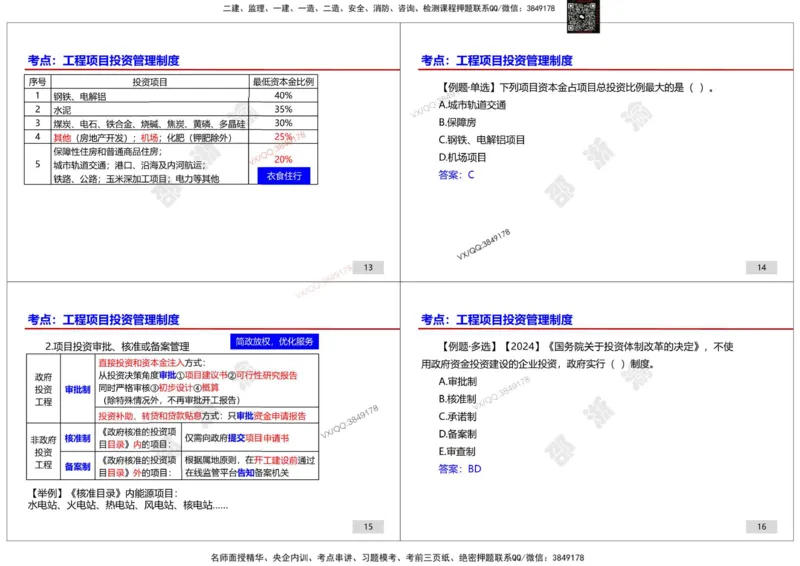Viewport: 800px width, 566px height.
Task: Click the blue '衣食住行' label
Action: click(284, 176)
